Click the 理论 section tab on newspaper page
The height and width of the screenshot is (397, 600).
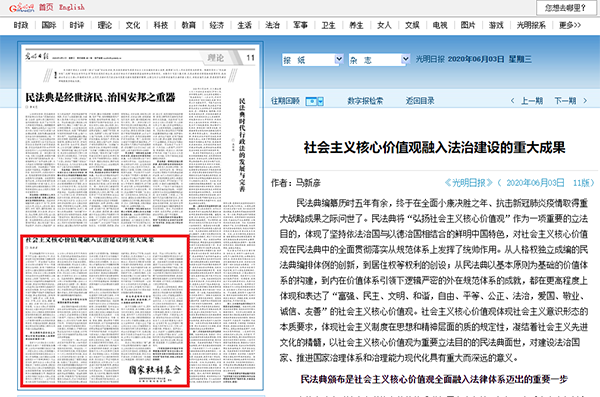coord(215,58)
